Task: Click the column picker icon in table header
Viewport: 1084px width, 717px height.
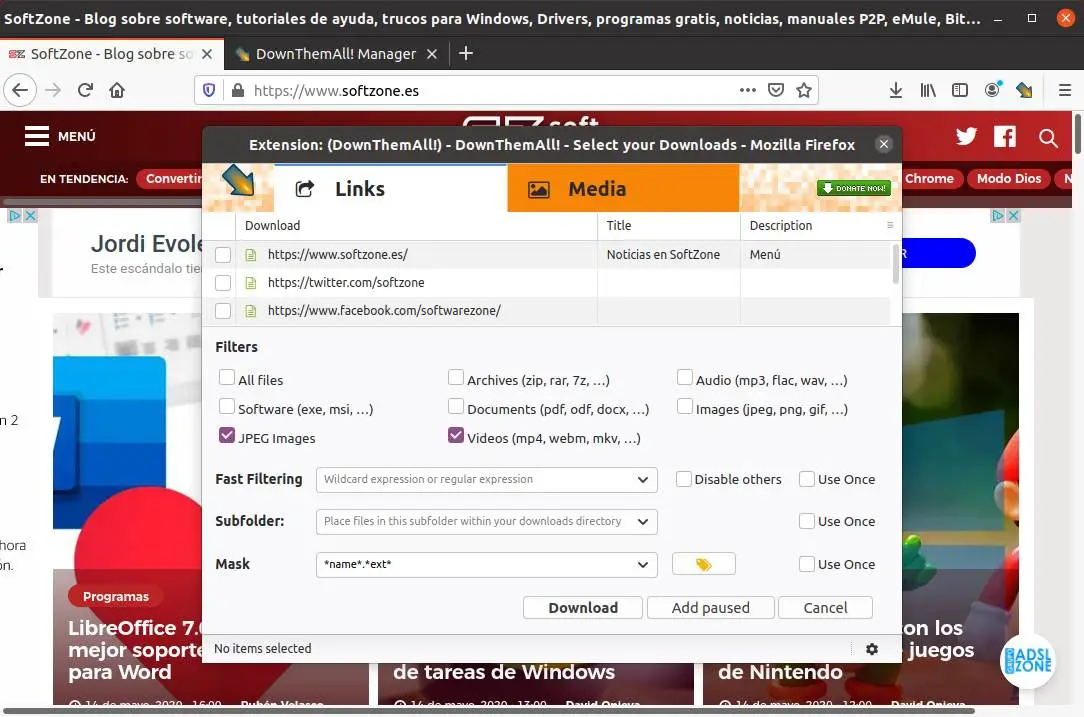Action: [x=890, y=225]
